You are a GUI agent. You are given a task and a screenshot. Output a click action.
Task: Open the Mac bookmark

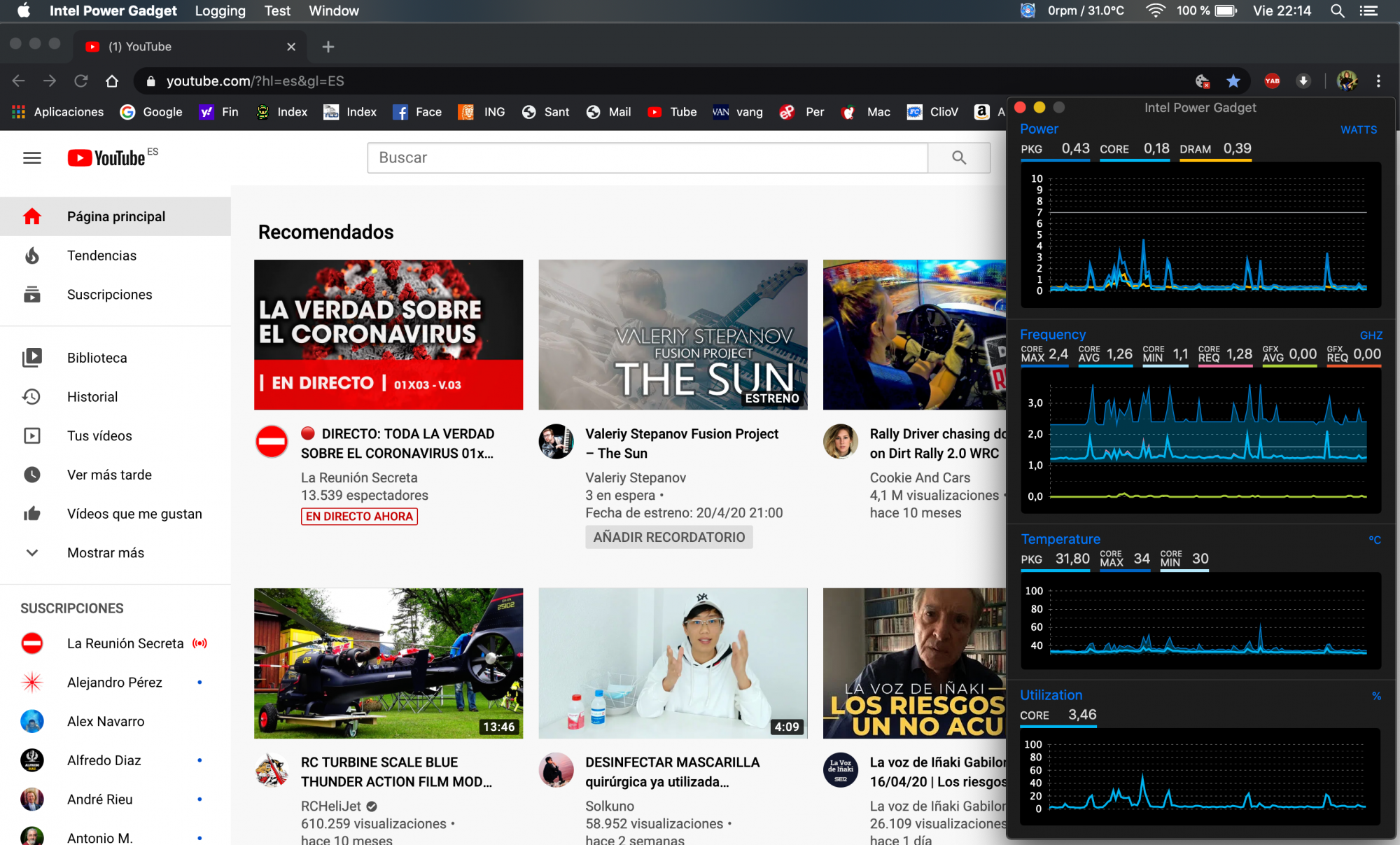866,112
